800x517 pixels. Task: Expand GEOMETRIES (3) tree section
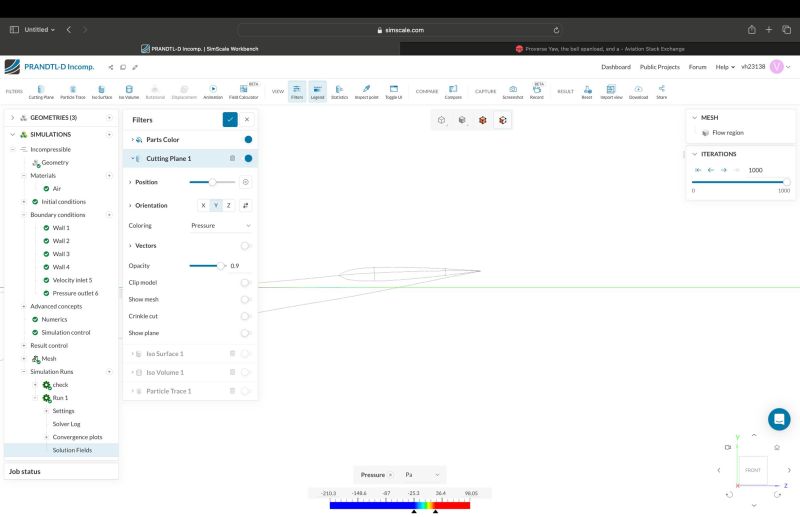(x=13, y=118)
